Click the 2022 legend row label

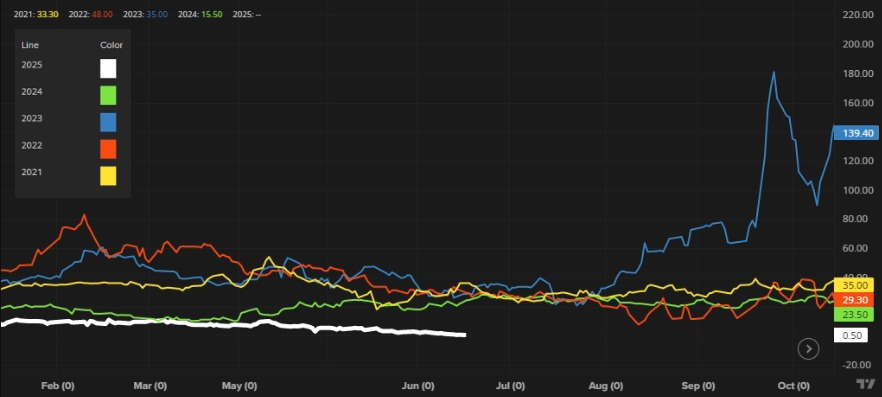point(32,146)
